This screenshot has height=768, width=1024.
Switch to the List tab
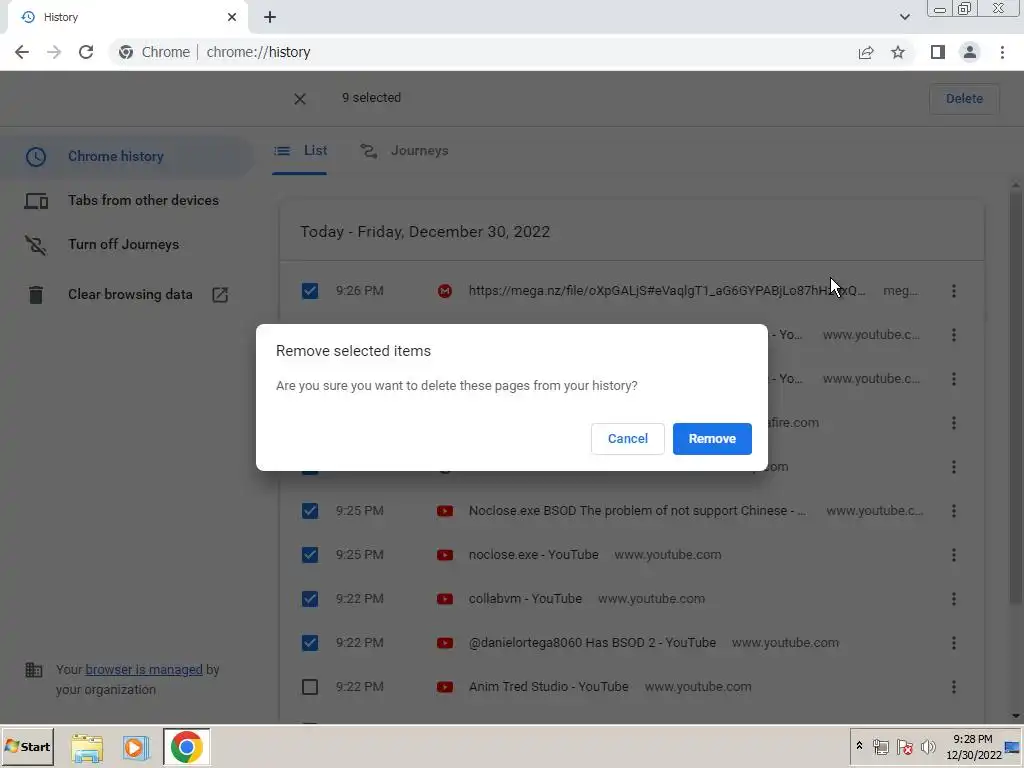click(x=300, y=151)
